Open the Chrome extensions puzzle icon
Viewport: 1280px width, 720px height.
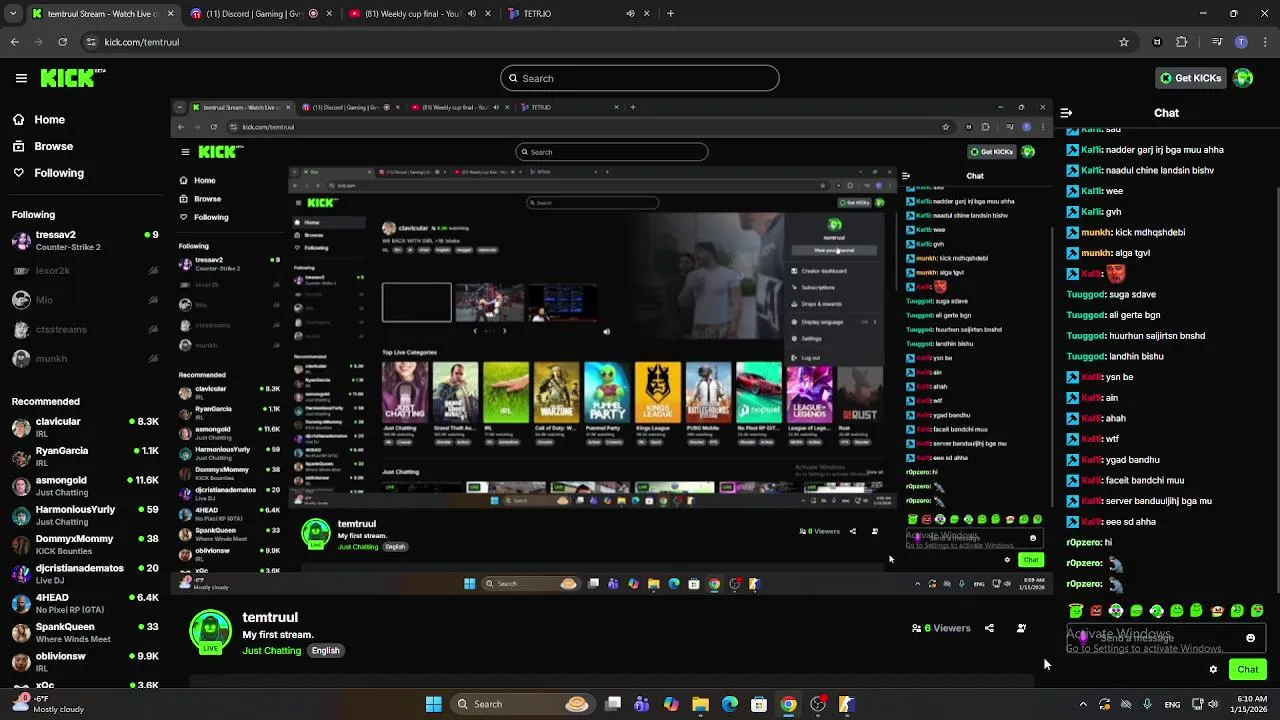coord(1182,42)
